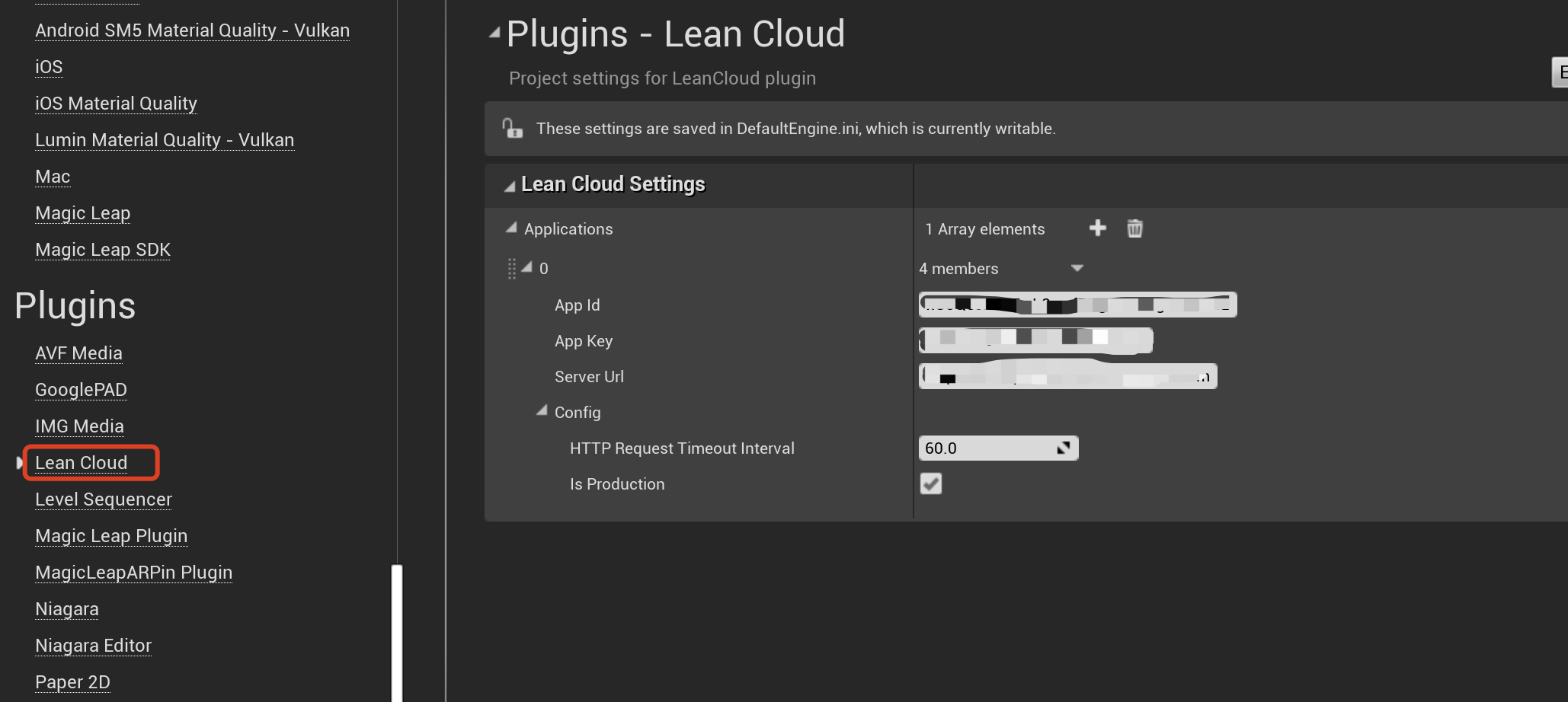Select the iOS Material Quality page
Viewport: 1568px width, 702px height.
(116, 104)
